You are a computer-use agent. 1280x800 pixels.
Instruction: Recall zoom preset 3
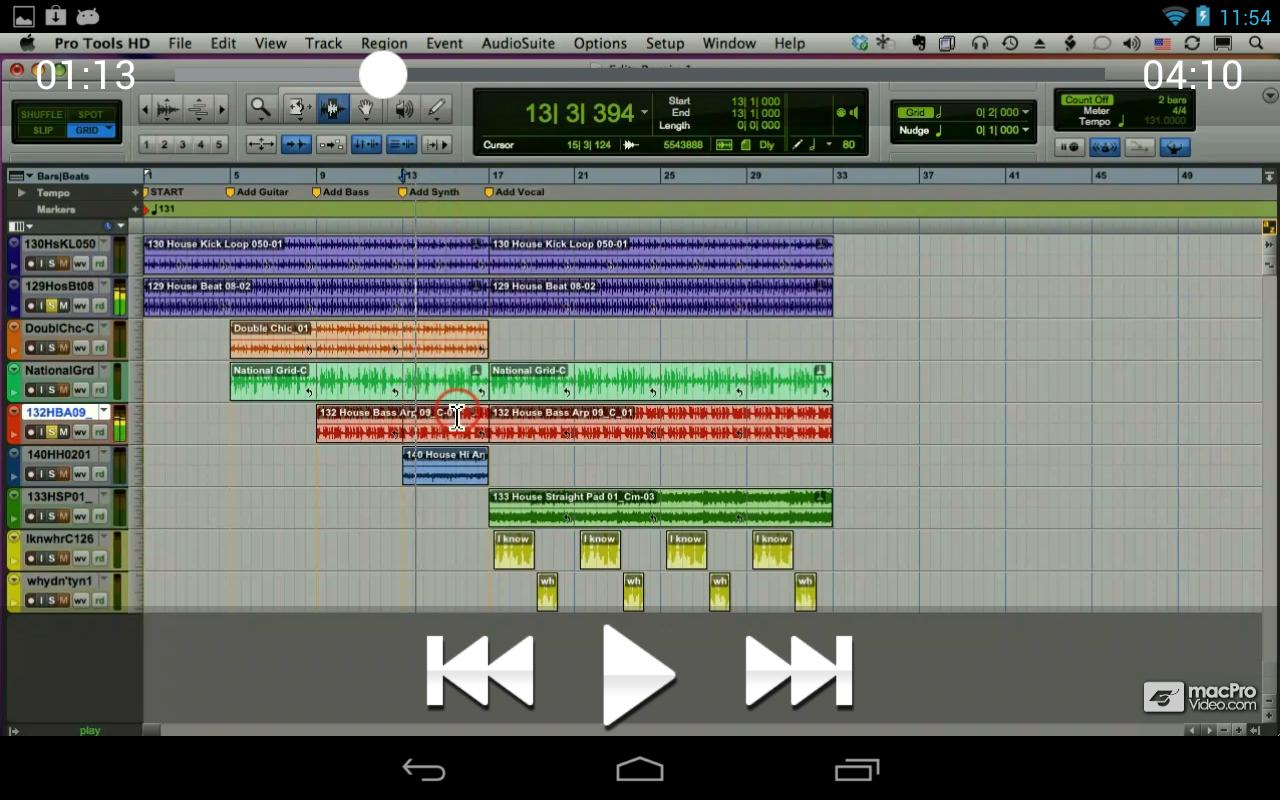pos(183,145)
